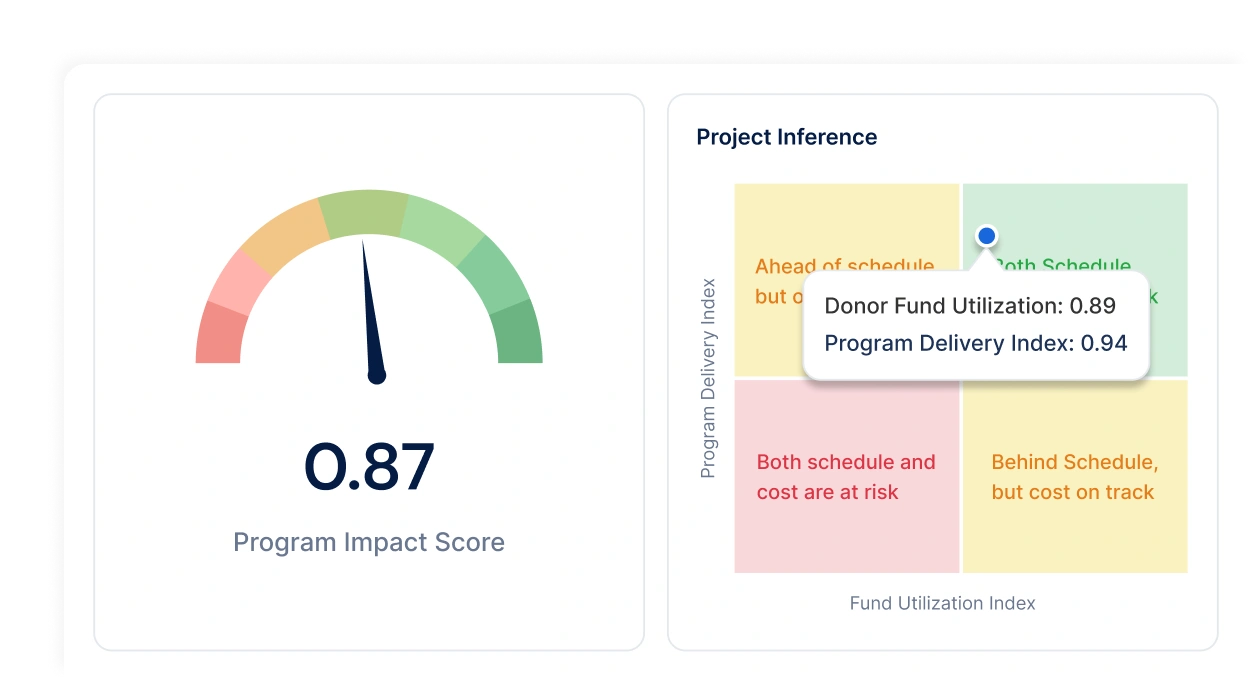Open the Project Inference heading
Viewport: 1248px width, 678px height.
click(x=787, y=137)
